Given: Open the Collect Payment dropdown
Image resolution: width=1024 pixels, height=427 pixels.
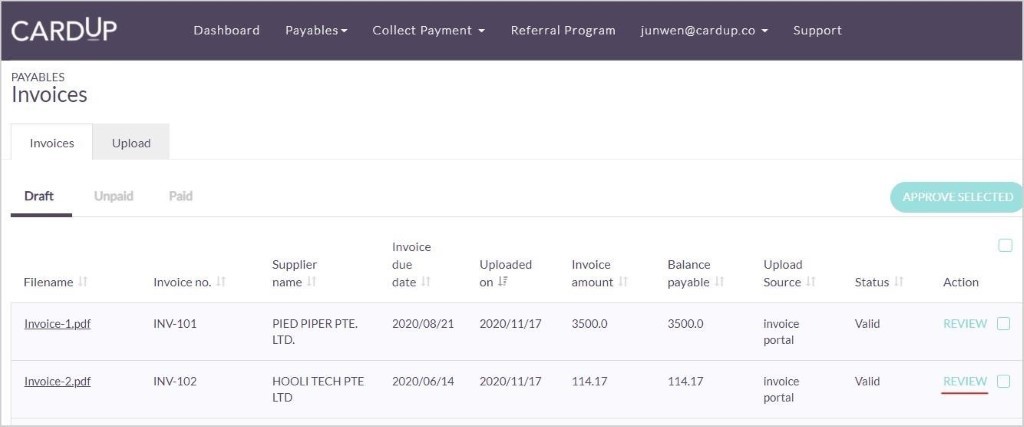Looking at the screenshot, I should point(428,30).
